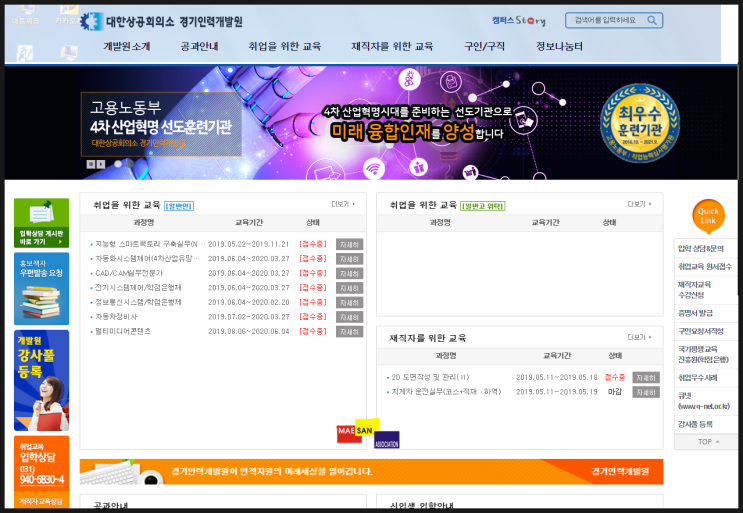743x513 pixels.
Task: Pause the banner slideshow
Action: coord(91,164)
